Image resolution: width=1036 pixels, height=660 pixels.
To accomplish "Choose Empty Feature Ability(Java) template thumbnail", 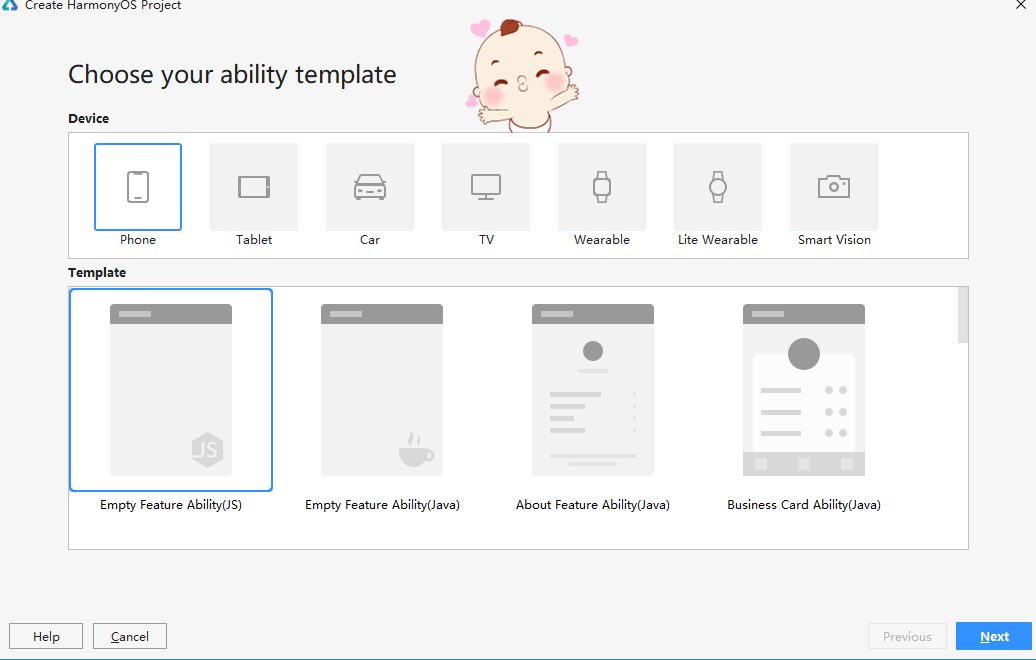I will pos(382,390).
